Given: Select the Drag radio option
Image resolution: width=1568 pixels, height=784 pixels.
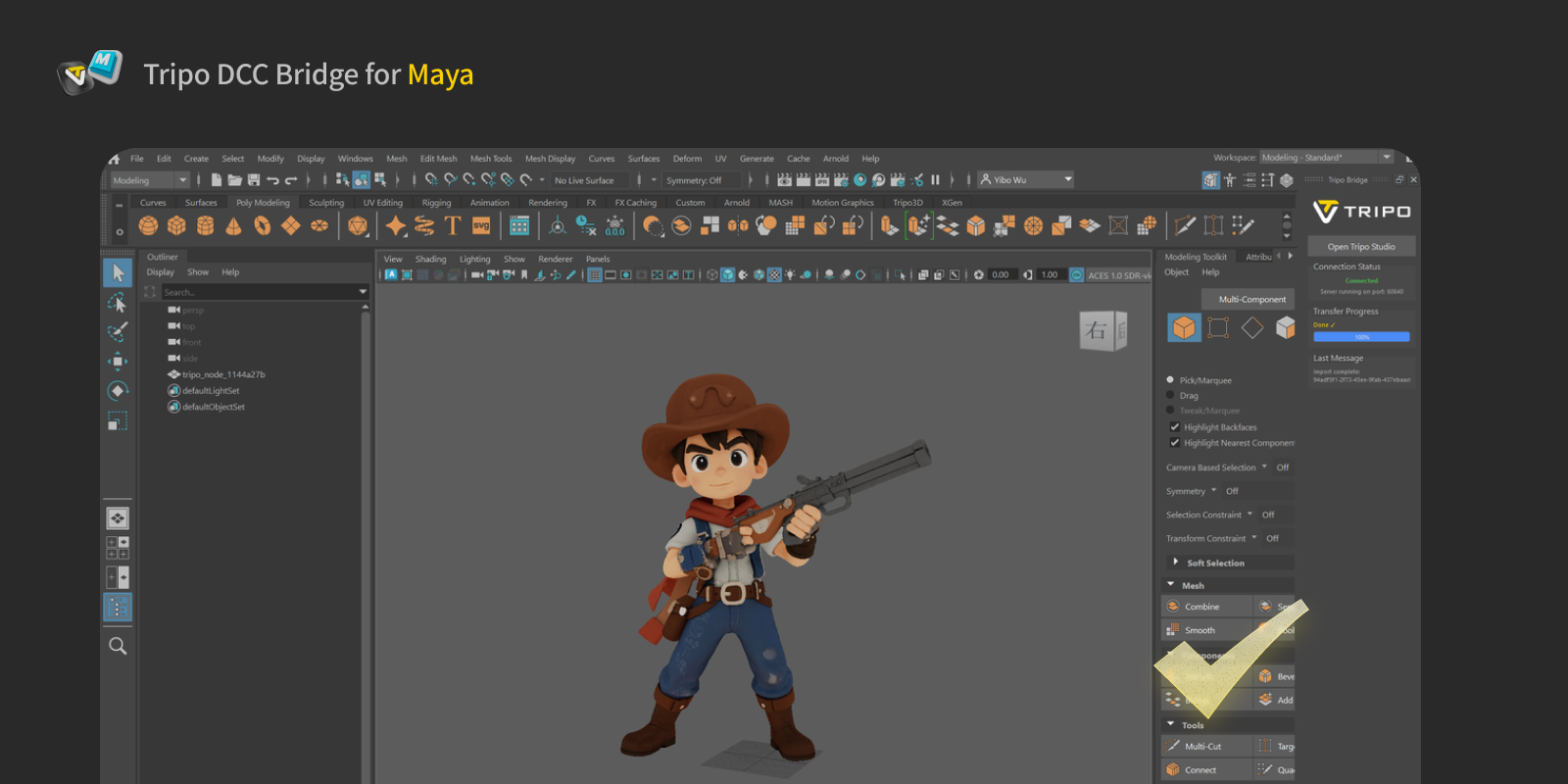Looking at the screenshot, I should point(1170,396).
